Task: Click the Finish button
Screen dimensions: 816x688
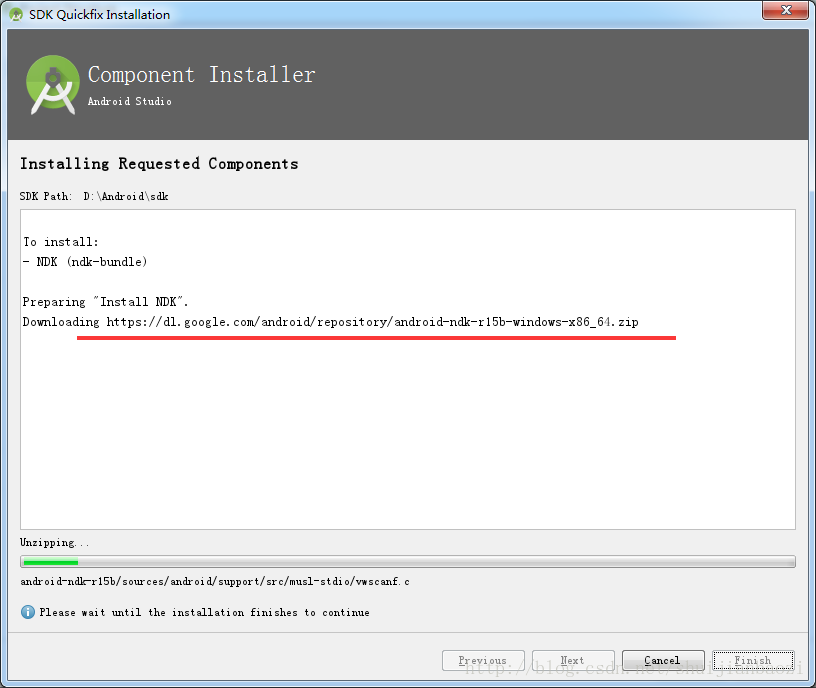Action: click(753, 660)
